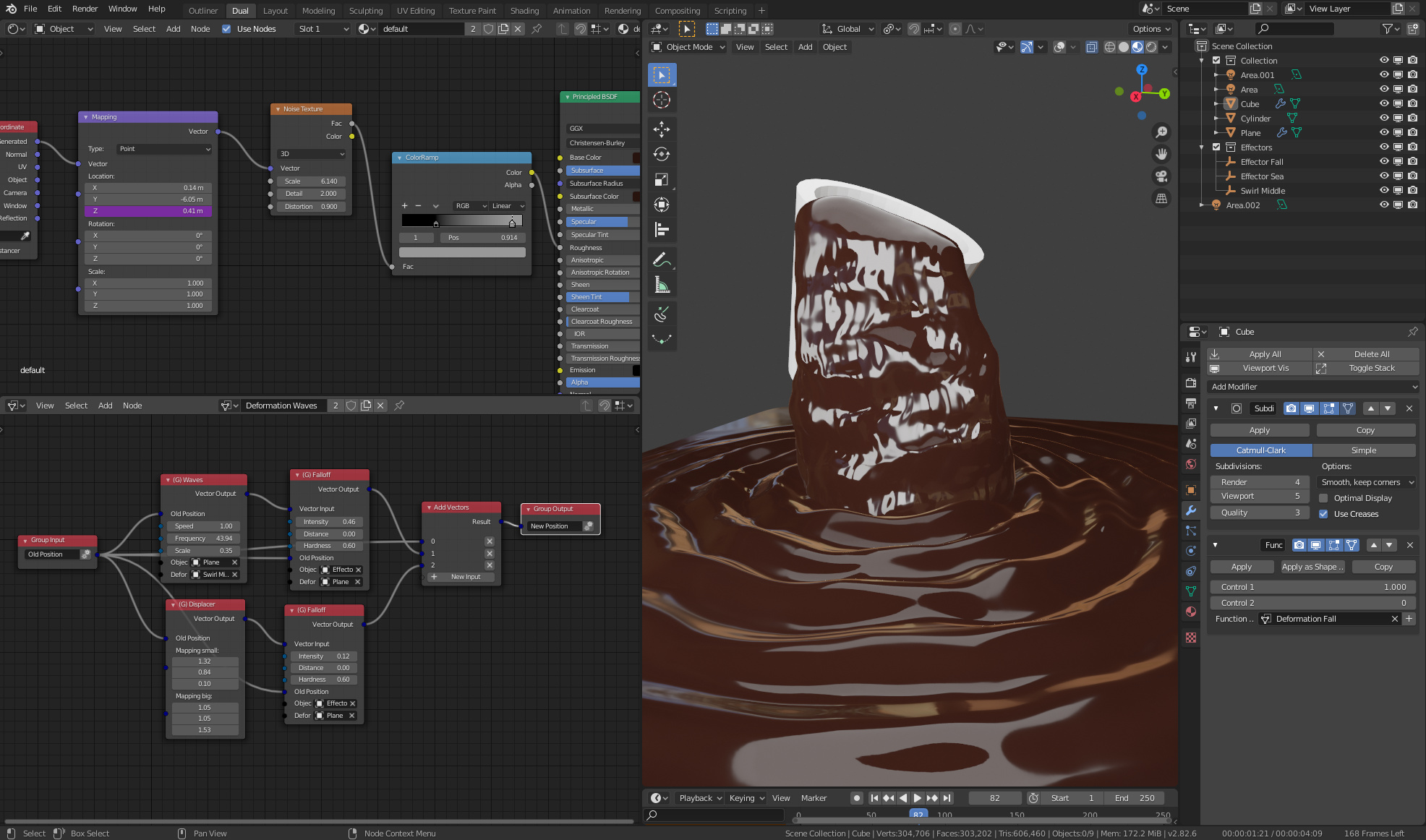Open the Render menu
Viewport: 1426px width, 840px height.
[85, 9]
